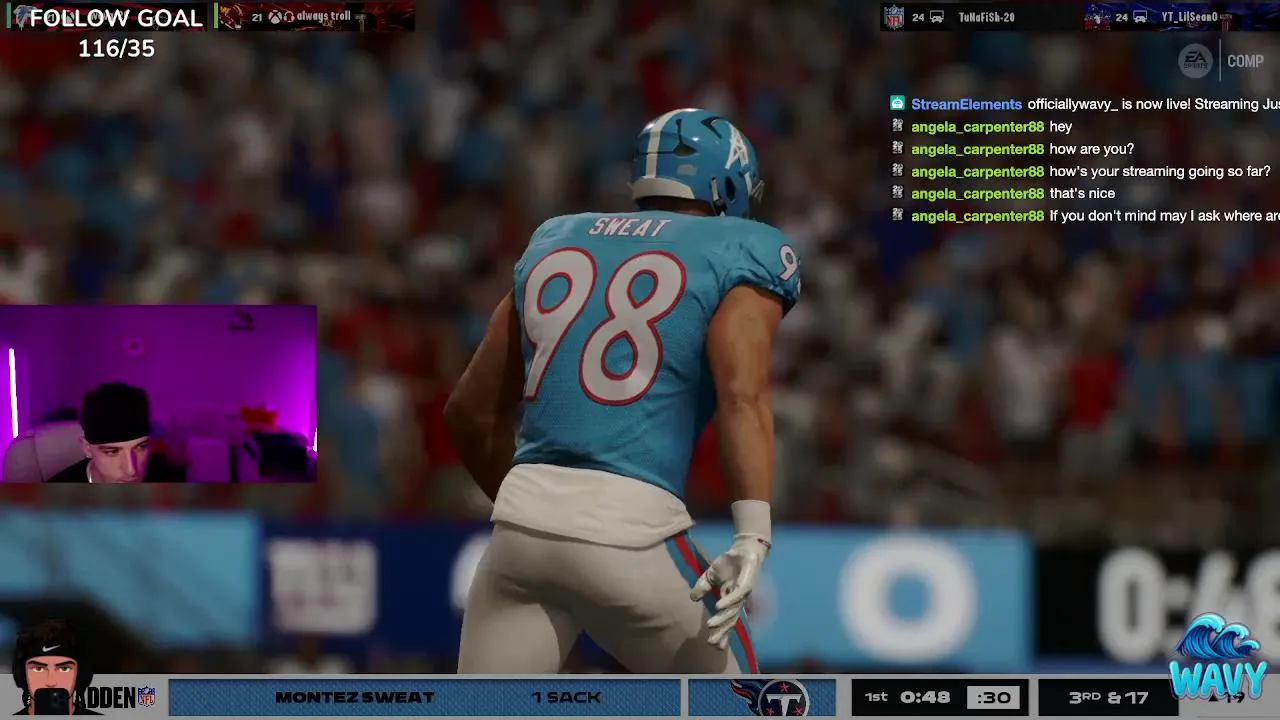
Task: Click the COMP mode label
Action: [1245, 61]
